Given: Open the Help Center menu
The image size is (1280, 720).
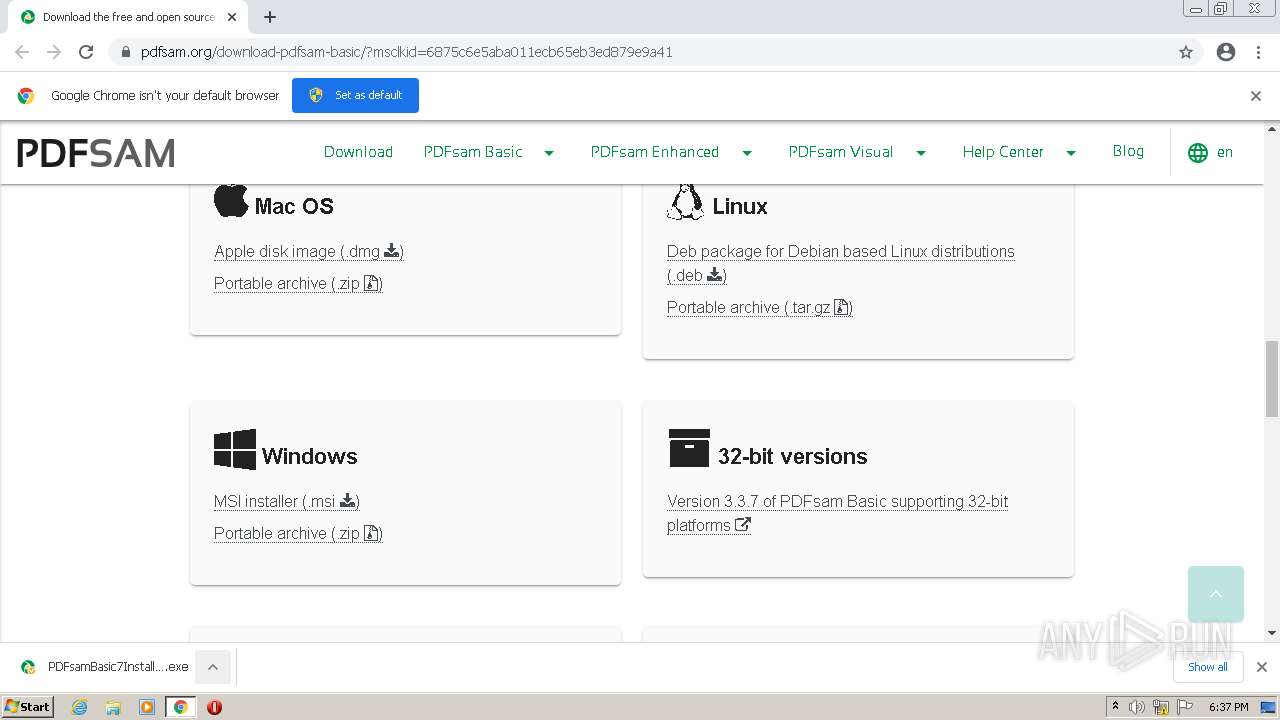Looking at the screenshot, I should tap(1003, 152).
